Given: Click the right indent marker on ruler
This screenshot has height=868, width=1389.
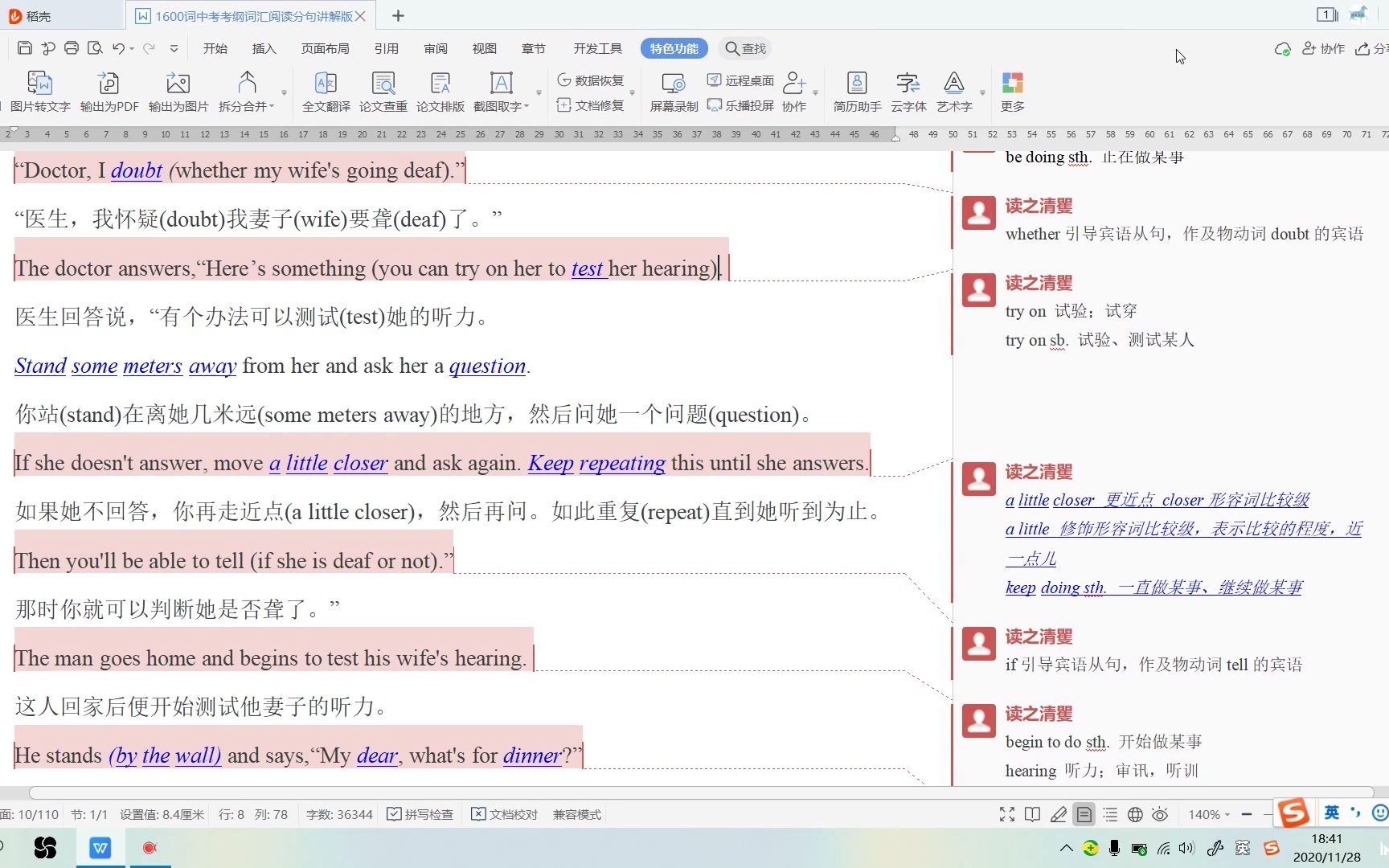Looking at the screenshot, I should click(895, 137).
